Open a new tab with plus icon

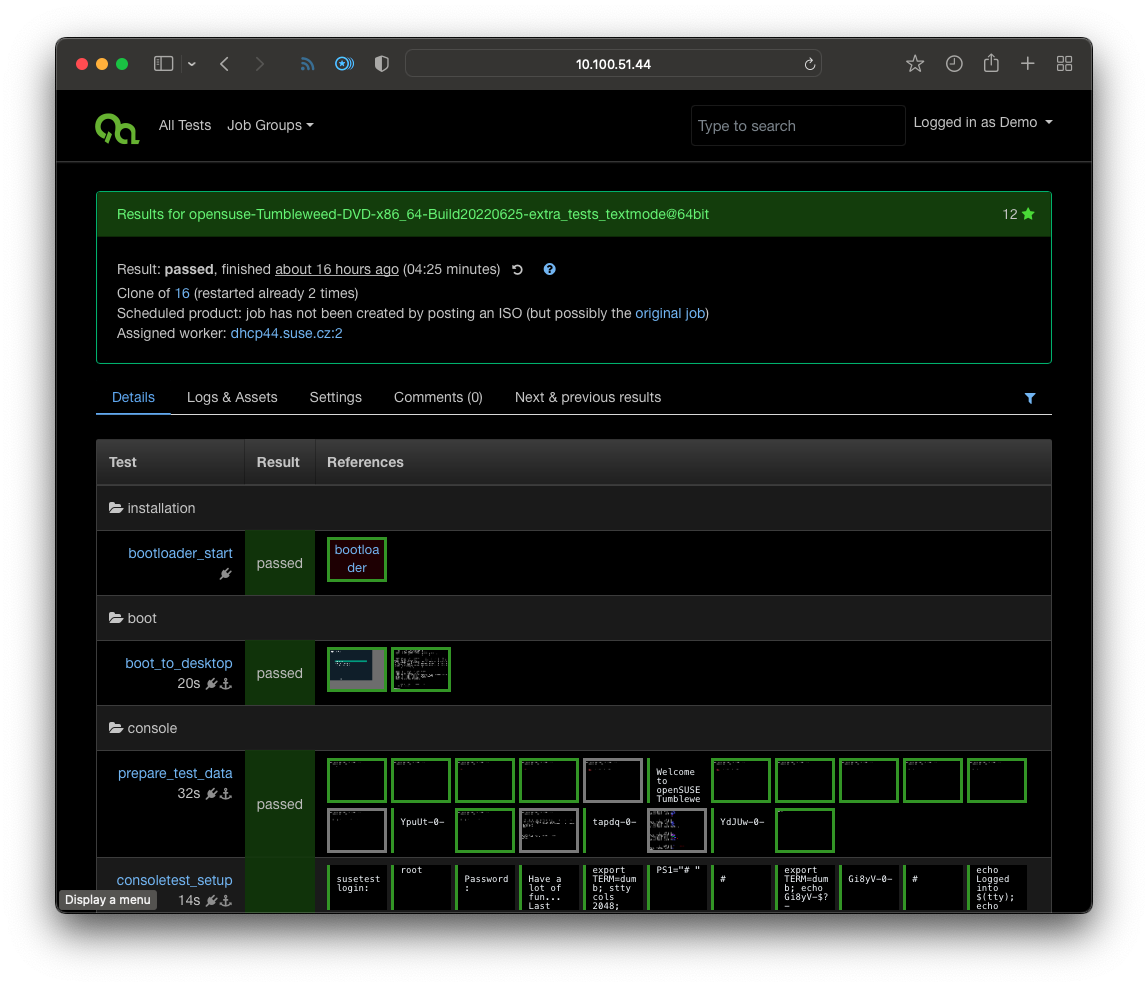[x=1028, y=64]
